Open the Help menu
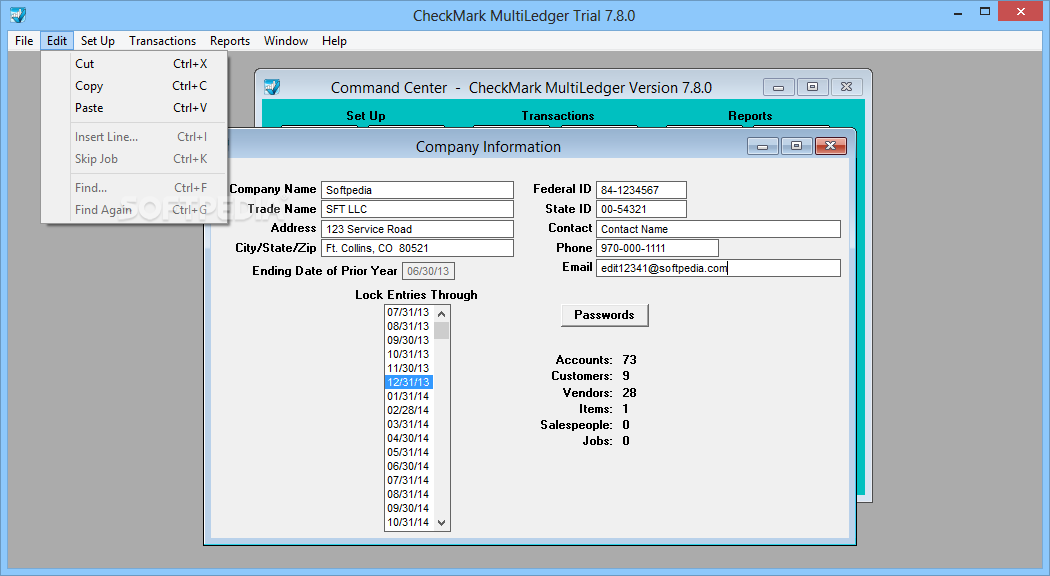The height and width of the screenshot is (576, 1050). pos(334,41)
